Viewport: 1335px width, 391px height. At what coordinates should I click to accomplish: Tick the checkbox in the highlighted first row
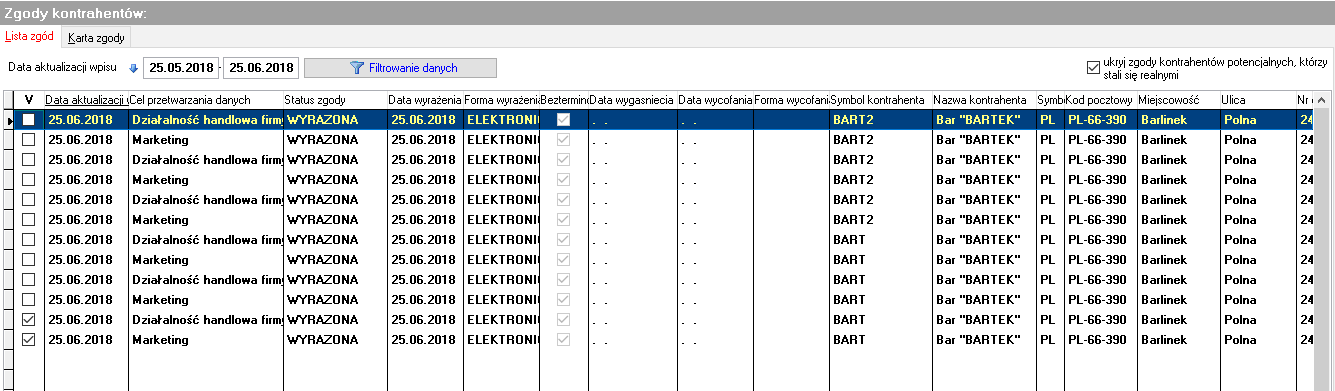(x=28, y=119)
